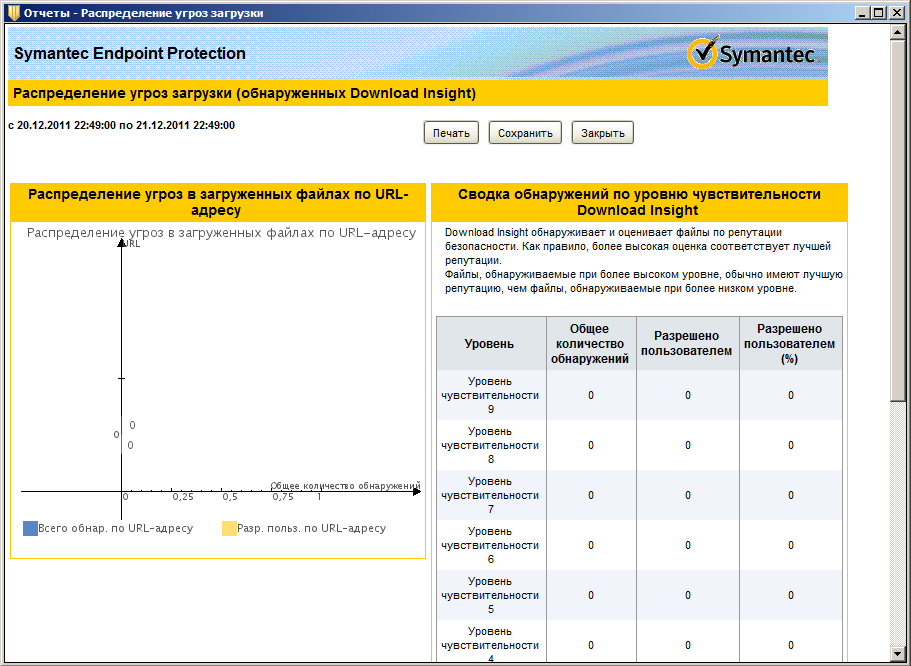Click the report date range text
The height and width of the screenshot is (666, 911).
click(121, 126)
